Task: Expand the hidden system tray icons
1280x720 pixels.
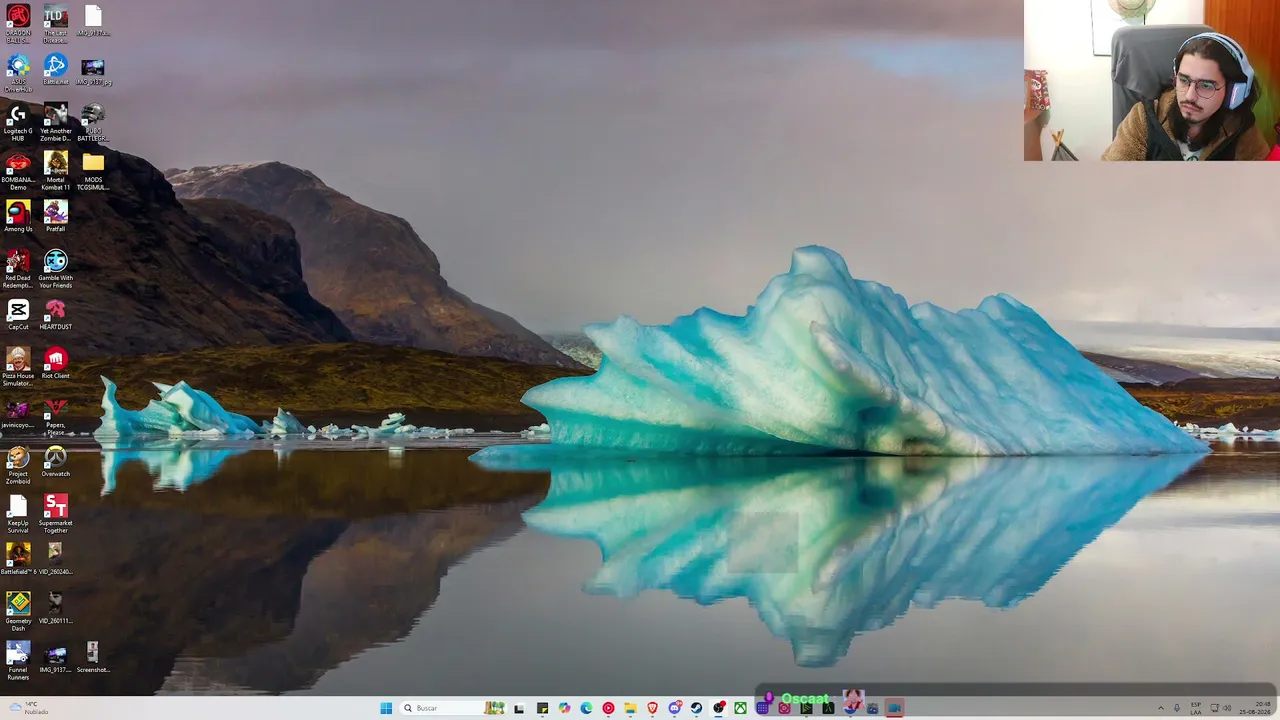Action: point(1161,708)
